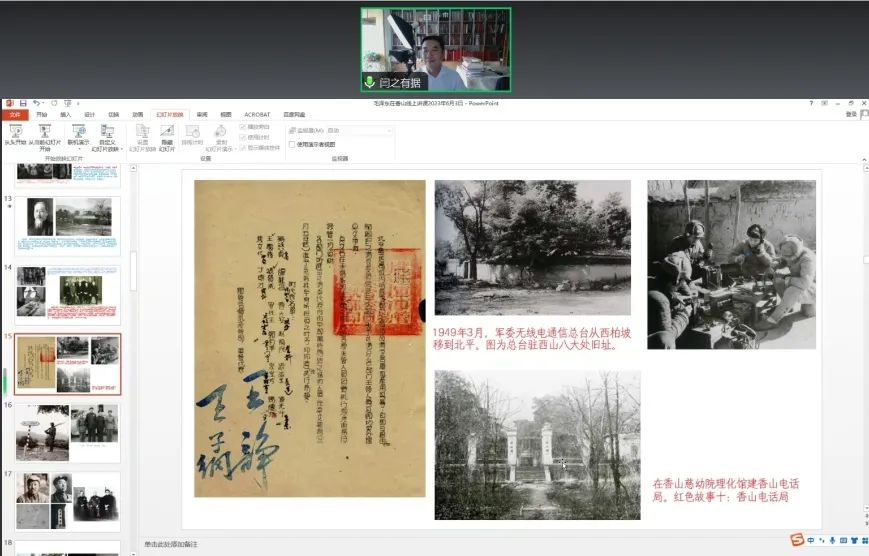
Task: Click Rehearse Timings (排练计时) icon
Action: pyautogui.click(x=192, y=131)
